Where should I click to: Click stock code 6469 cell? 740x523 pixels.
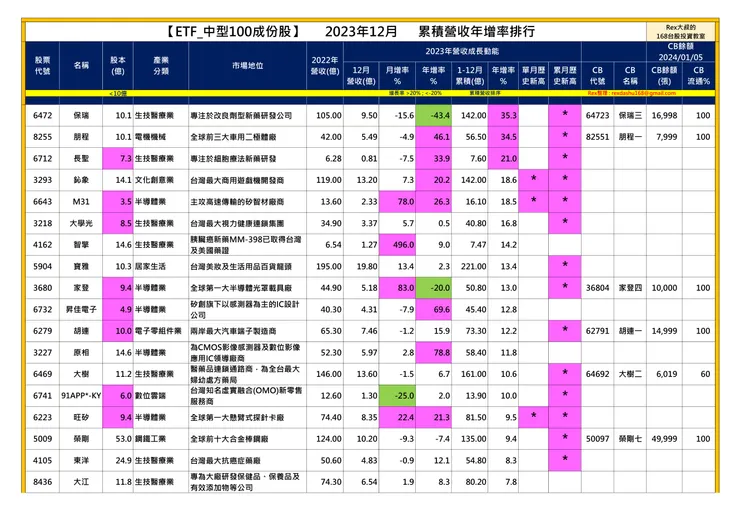[42, 374]
